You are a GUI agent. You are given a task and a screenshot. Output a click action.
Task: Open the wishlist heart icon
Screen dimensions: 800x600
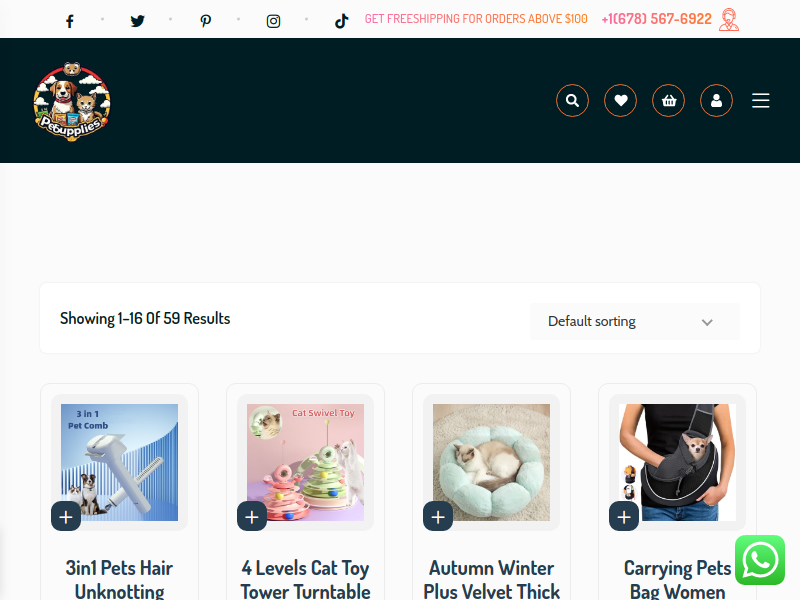[x=620, y=100]
